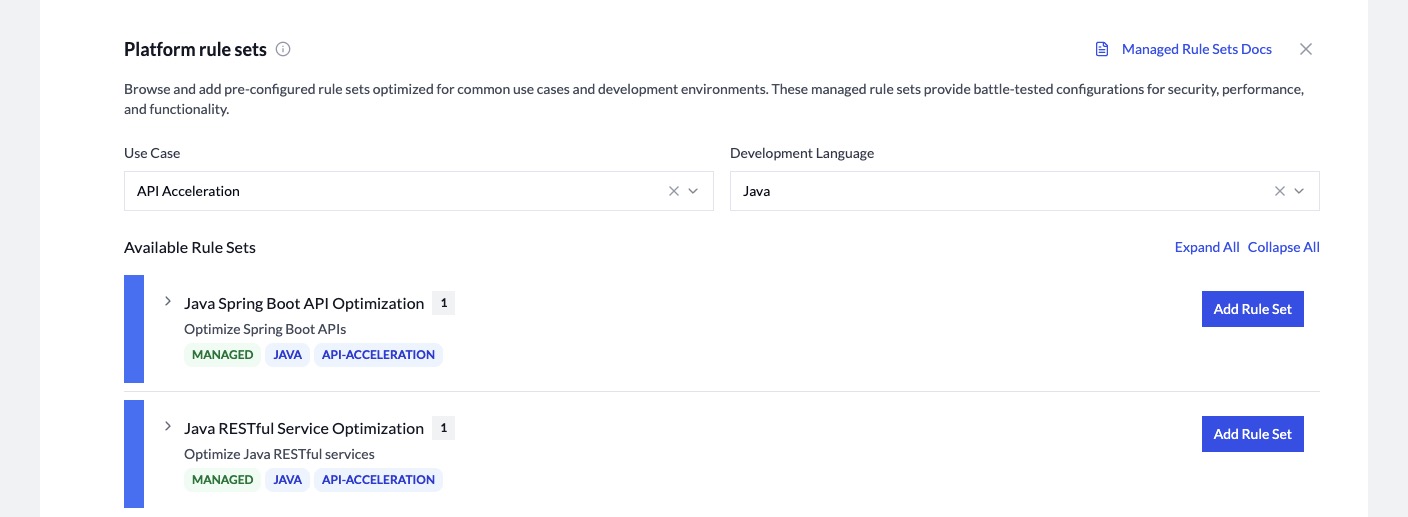Add the Java Spring Boot API Optimization rule set
This screenshot has height=517, width=1408.
coord(1253,309)
